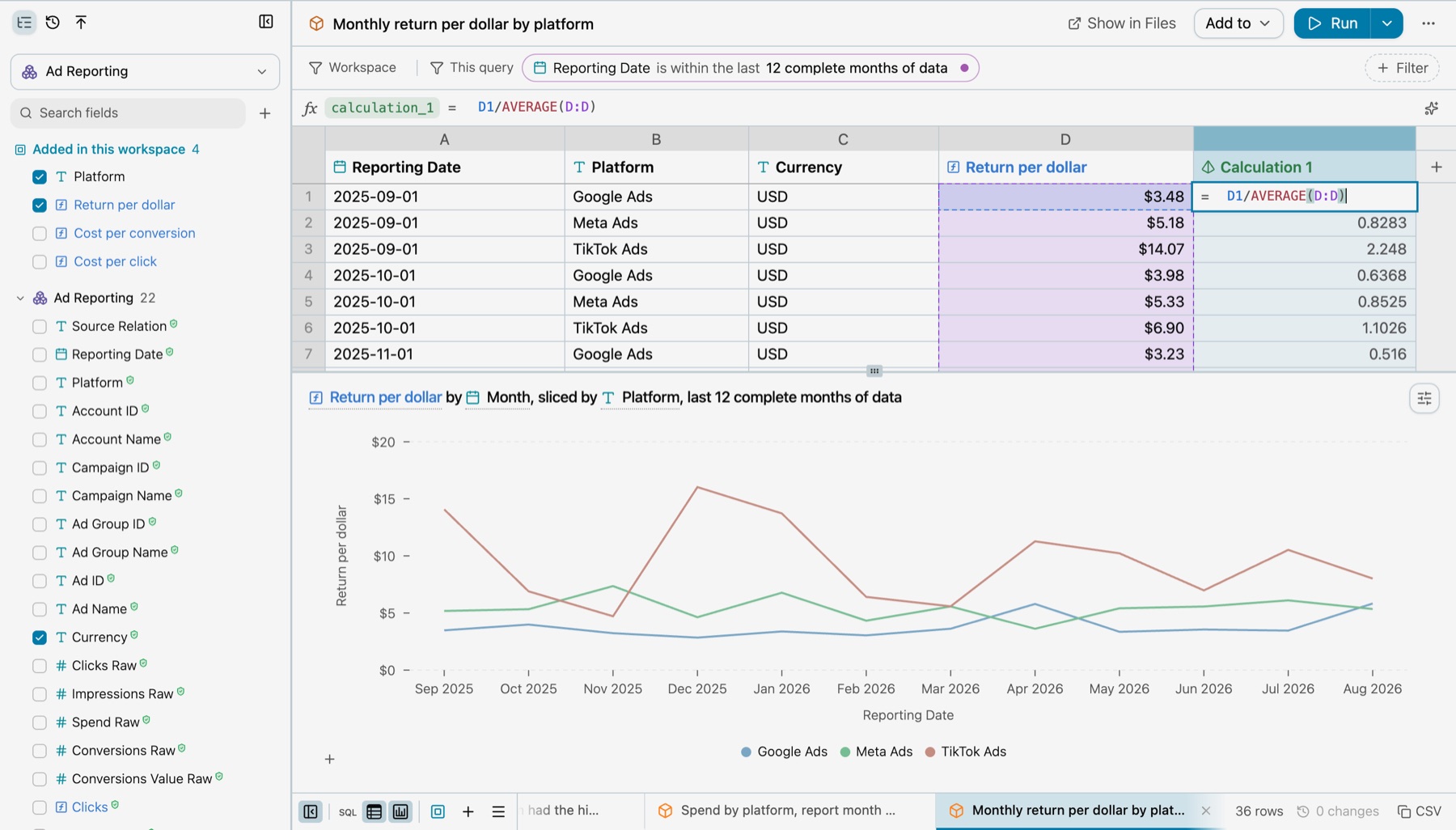Click the dashboard square icon in bottom bar

438,811
